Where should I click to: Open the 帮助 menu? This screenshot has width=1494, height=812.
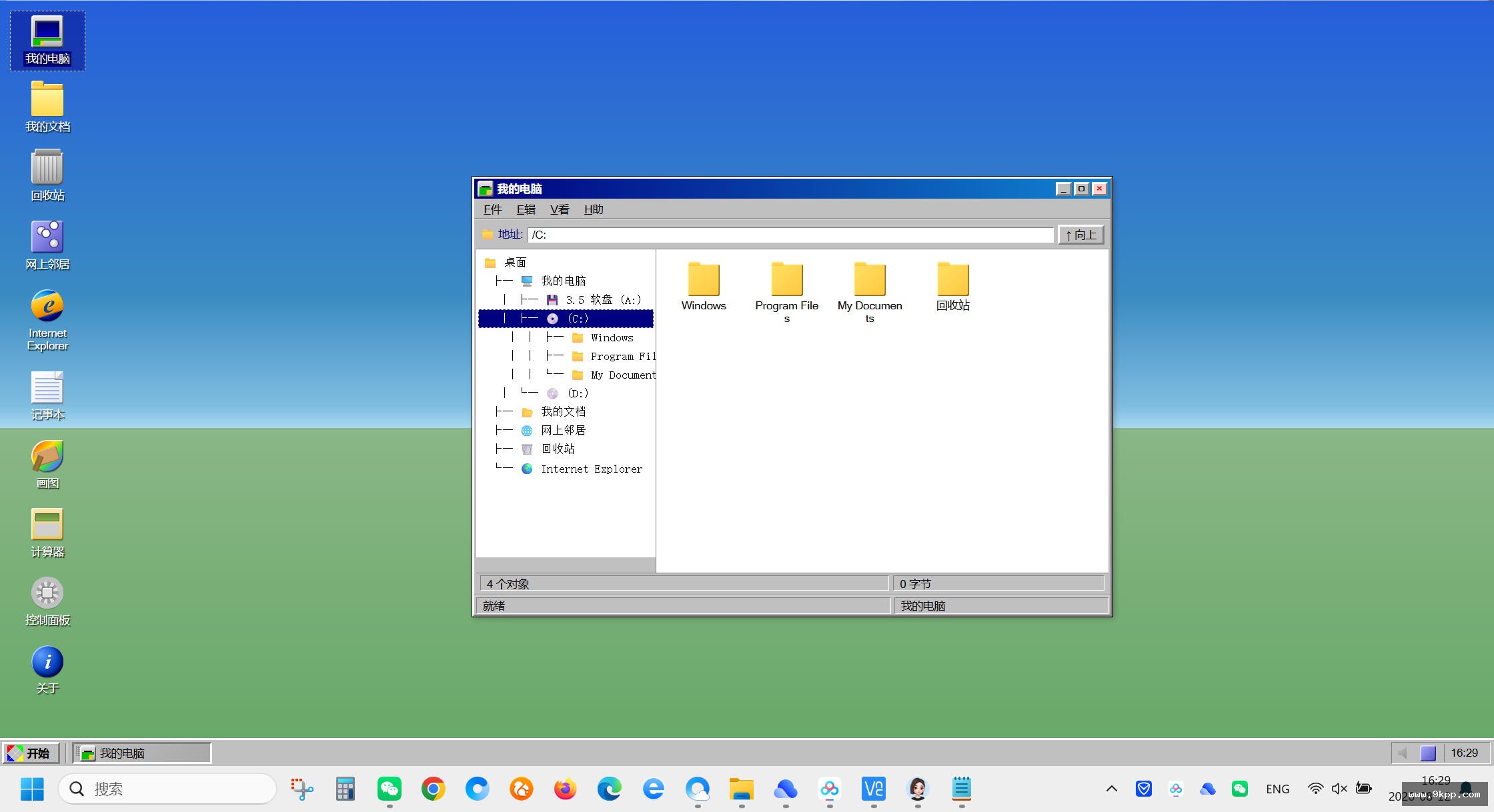[x=594, y=209]
